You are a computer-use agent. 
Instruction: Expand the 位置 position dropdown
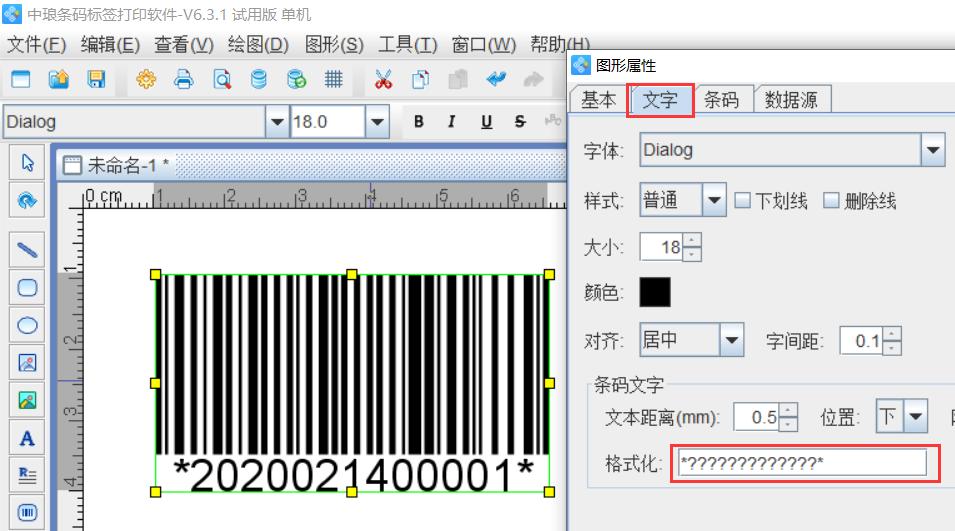(x=915, y=417)
